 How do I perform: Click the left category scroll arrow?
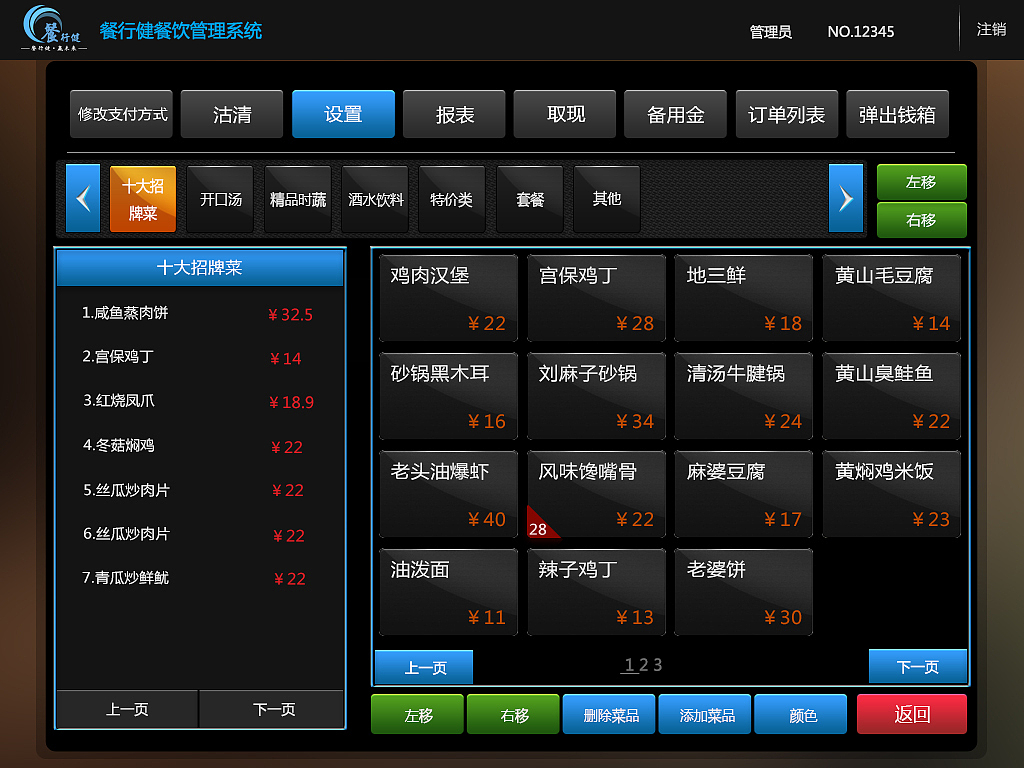tap(83, 198)
